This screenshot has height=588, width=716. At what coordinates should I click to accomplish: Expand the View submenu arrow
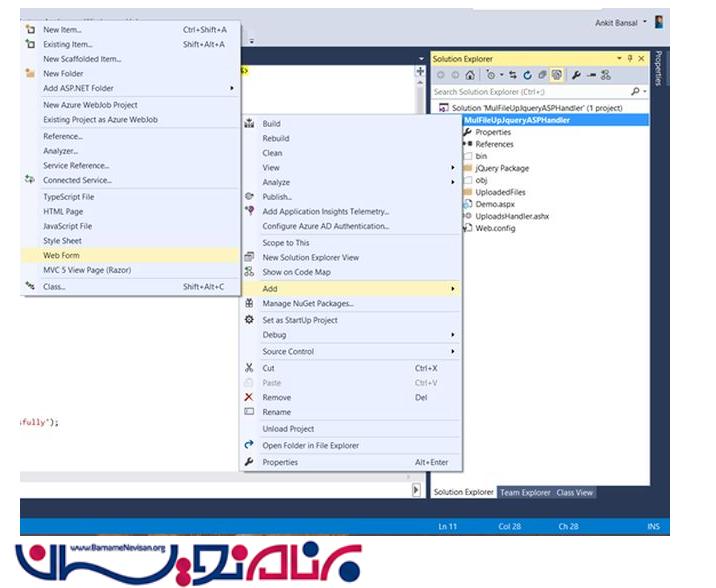tap(453, 168)
